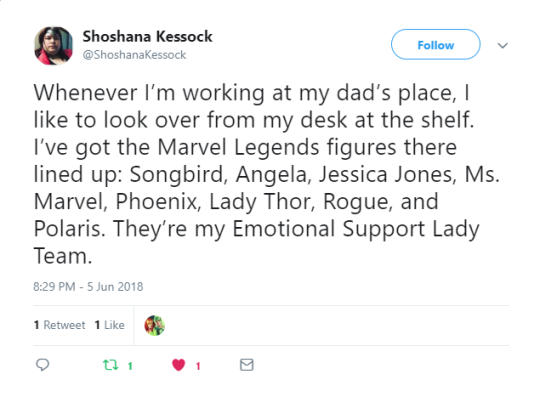
Task: Click the tweet line starting with Whenever
Action: point(251,93)
